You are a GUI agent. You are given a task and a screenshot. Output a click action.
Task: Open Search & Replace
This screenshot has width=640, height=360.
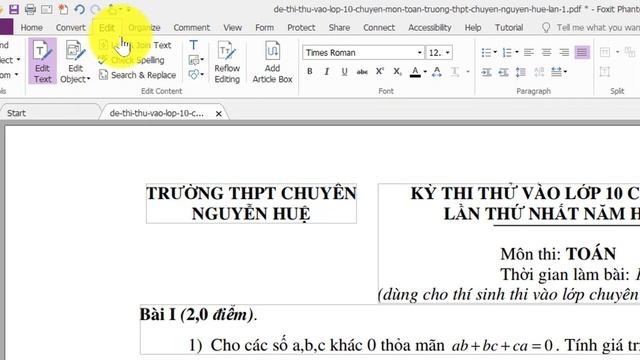(138, 75)
